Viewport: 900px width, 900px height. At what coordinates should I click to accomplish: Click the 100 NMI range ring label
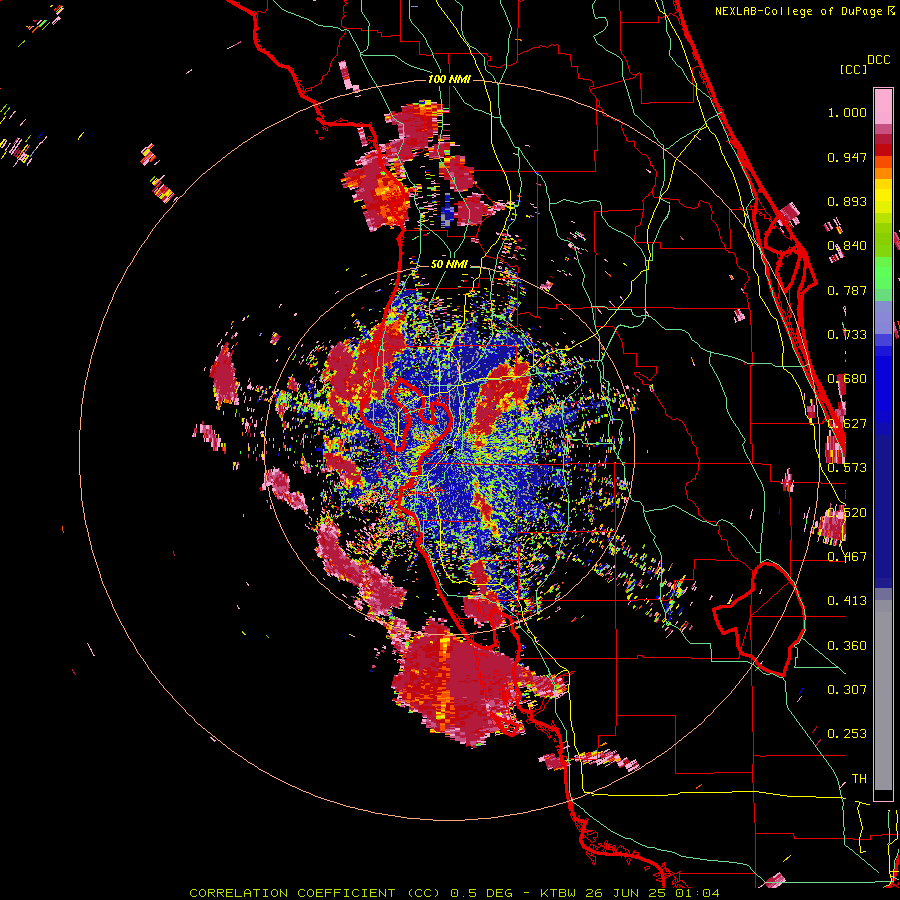[449, 79]
